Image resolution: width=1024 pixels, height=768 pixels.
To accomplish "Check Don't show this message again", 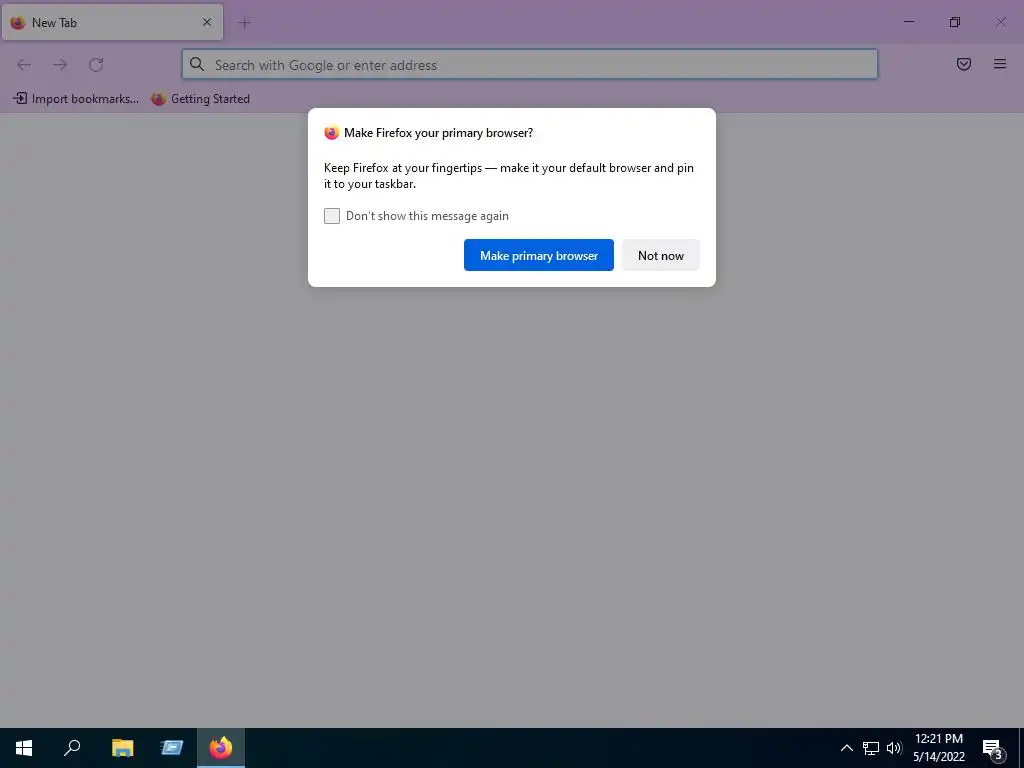I will click(x=332, y=216).
